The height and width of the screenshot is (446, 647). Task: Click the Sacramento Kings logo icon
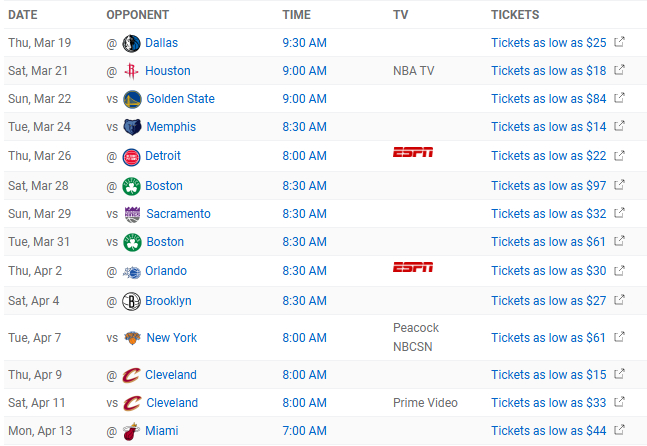132,215
